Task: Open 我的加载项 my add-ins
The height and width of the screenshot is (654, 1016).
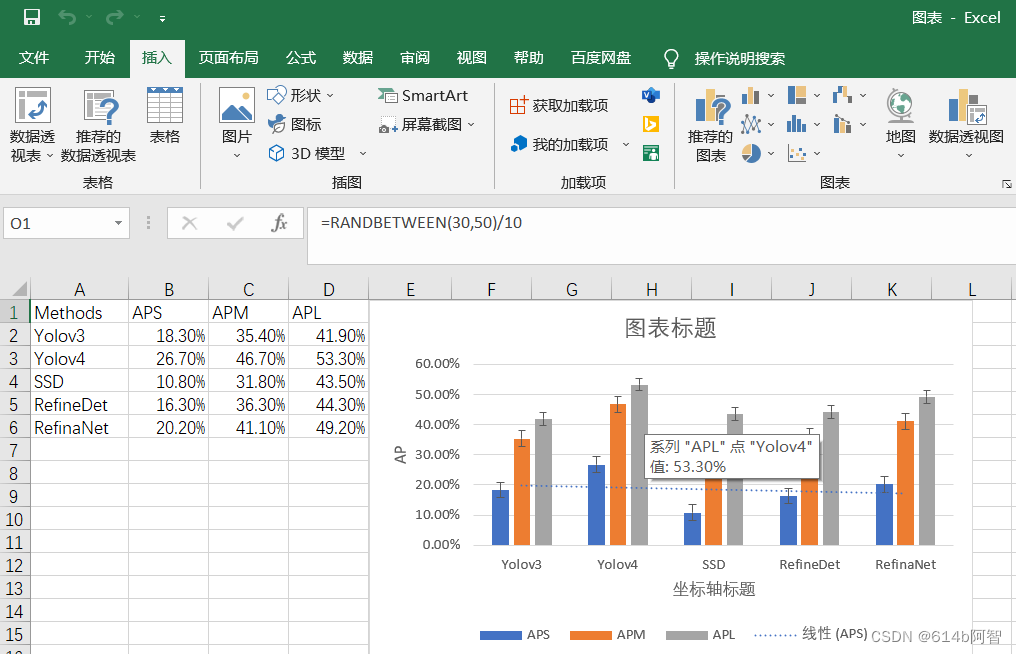Action: click(x=560, y=144)
